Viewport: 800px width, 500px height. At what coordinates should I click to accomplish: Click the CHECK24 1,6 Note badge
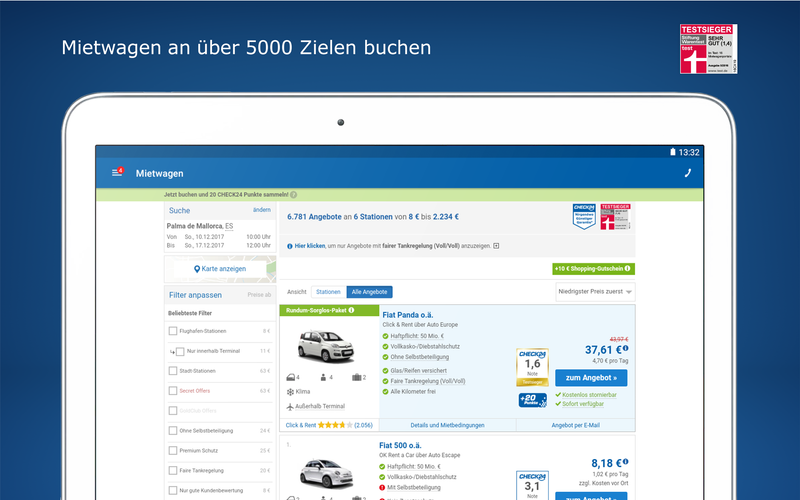(x=532, y=367)
